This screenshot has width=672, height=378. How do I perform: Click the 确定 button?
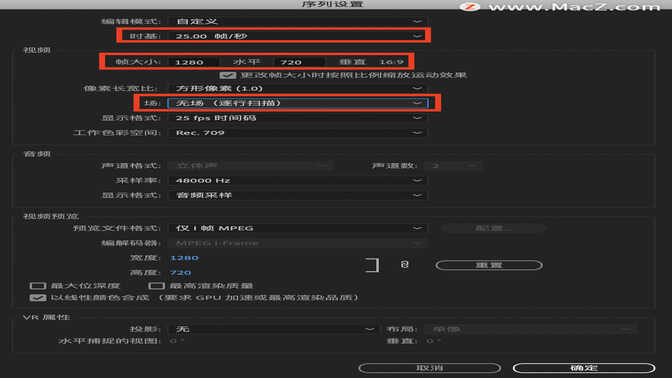click(x=584, y=368)
